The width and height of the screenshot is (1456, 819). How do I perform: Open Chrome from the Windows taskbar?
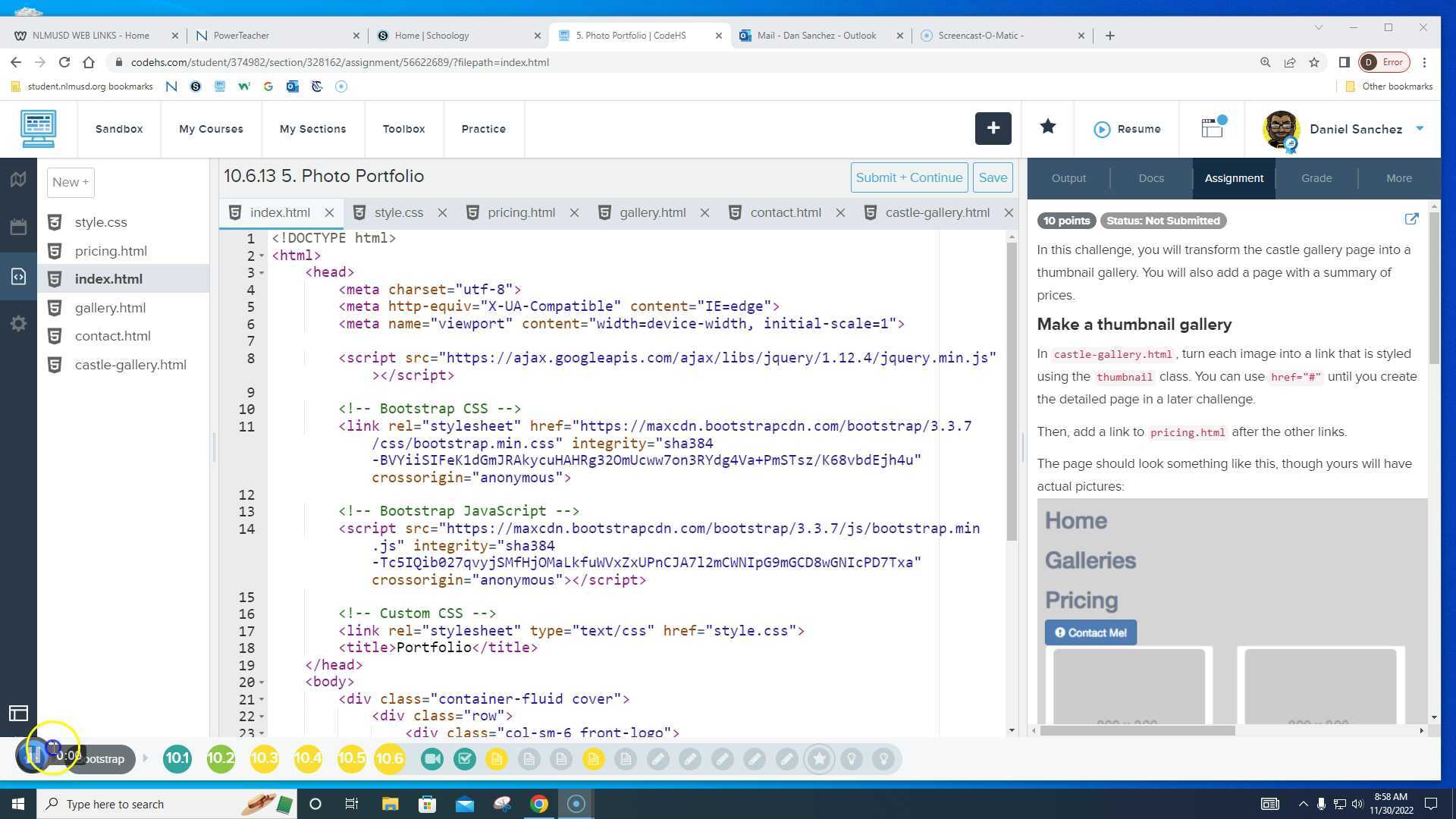[539, 804]
